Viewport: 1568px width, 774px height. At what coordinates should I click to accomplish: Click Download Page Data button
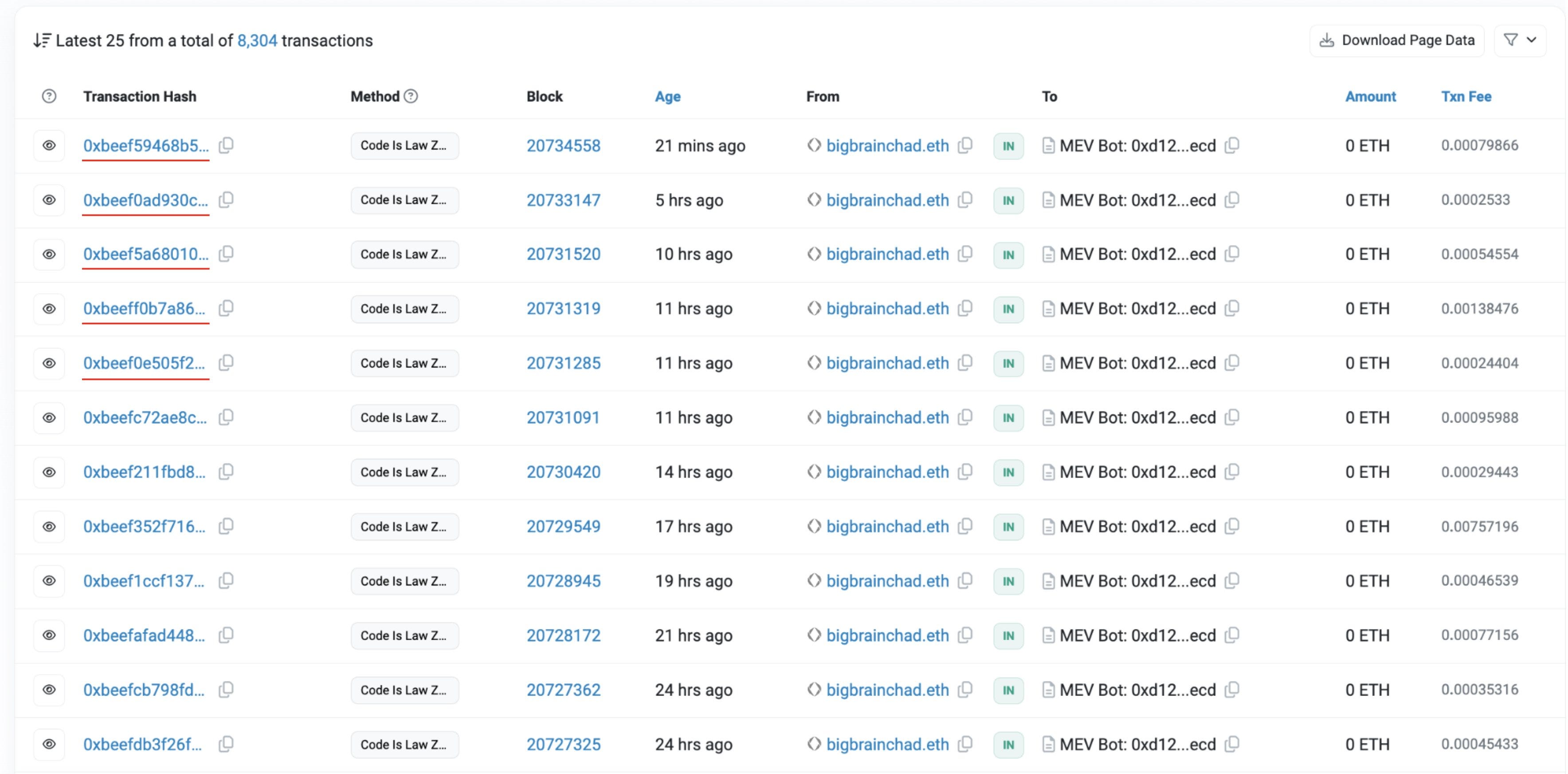1397,40
